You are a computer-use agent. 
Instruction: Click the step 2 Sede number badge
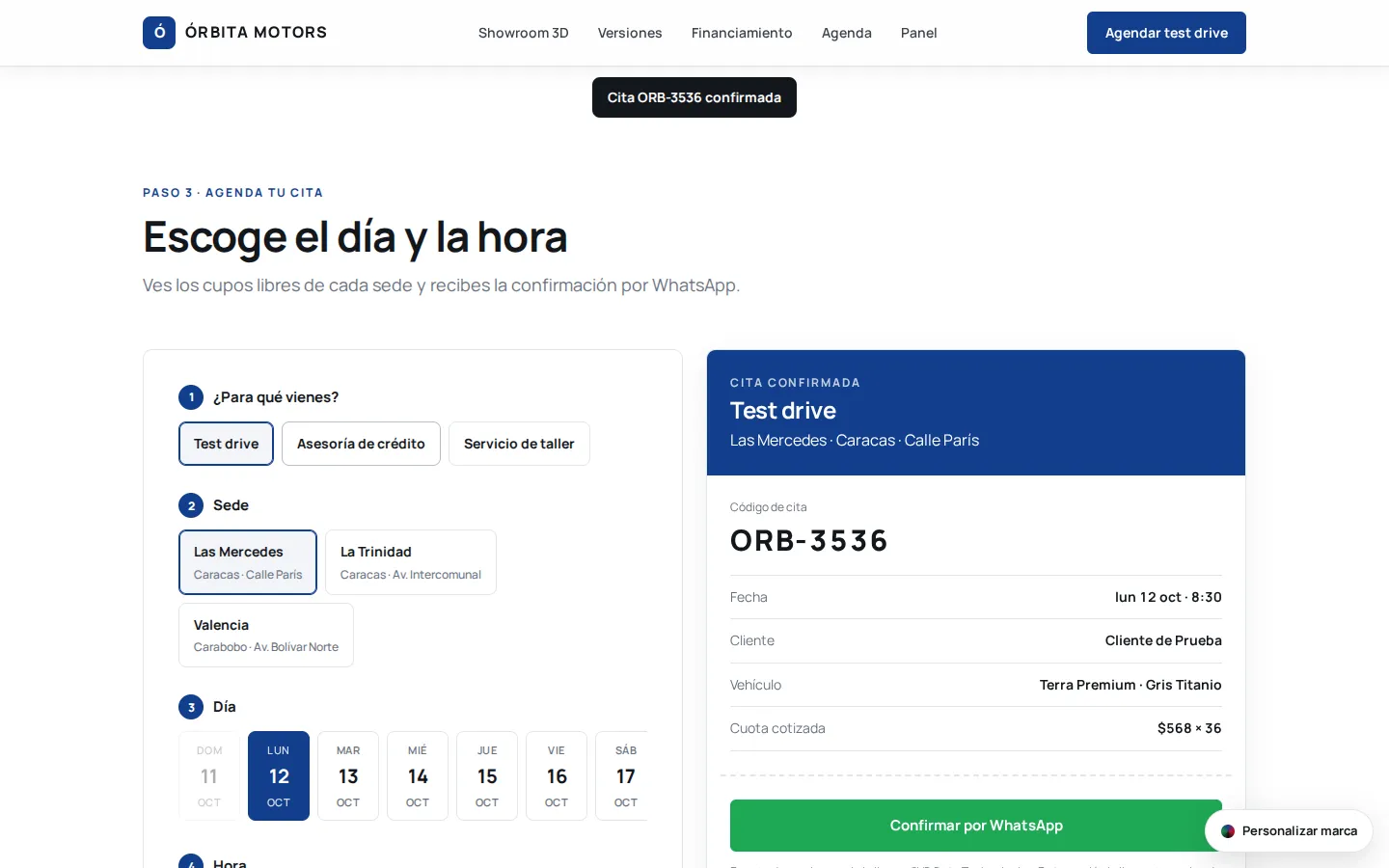pos(191,505)
